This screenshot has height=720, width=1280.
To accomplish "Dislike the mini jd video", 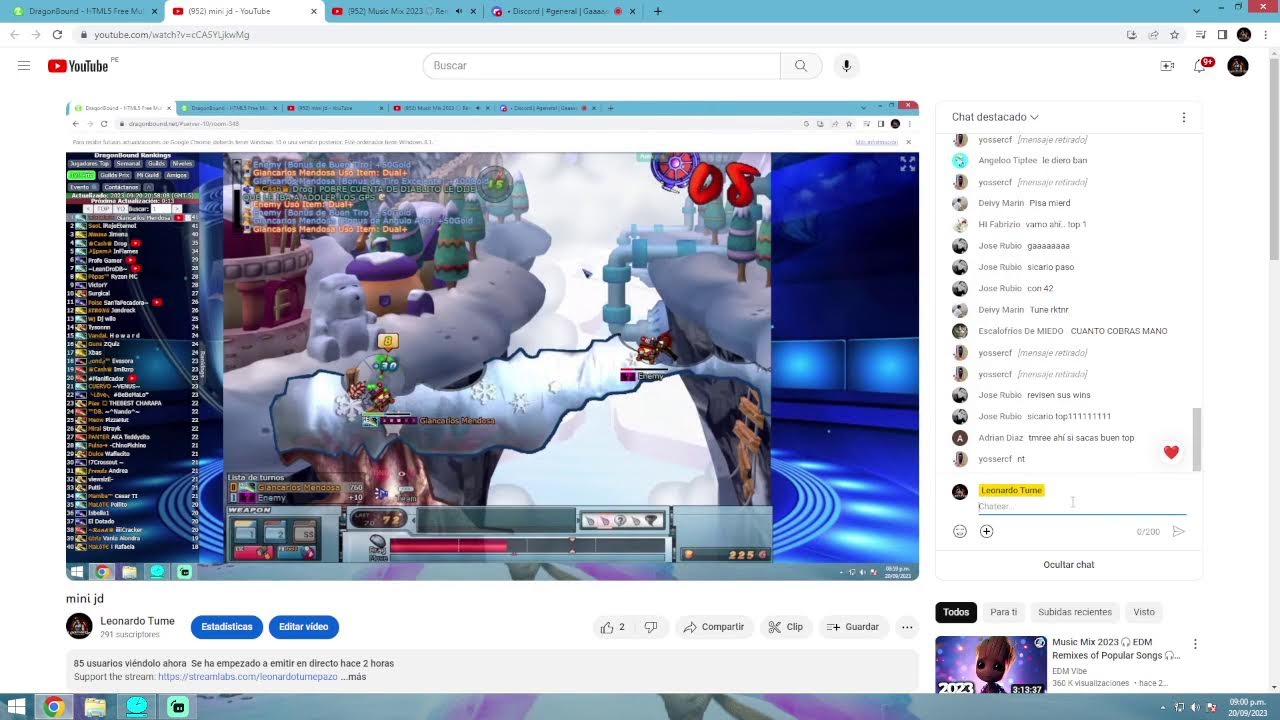I will (x=651, y=627).
